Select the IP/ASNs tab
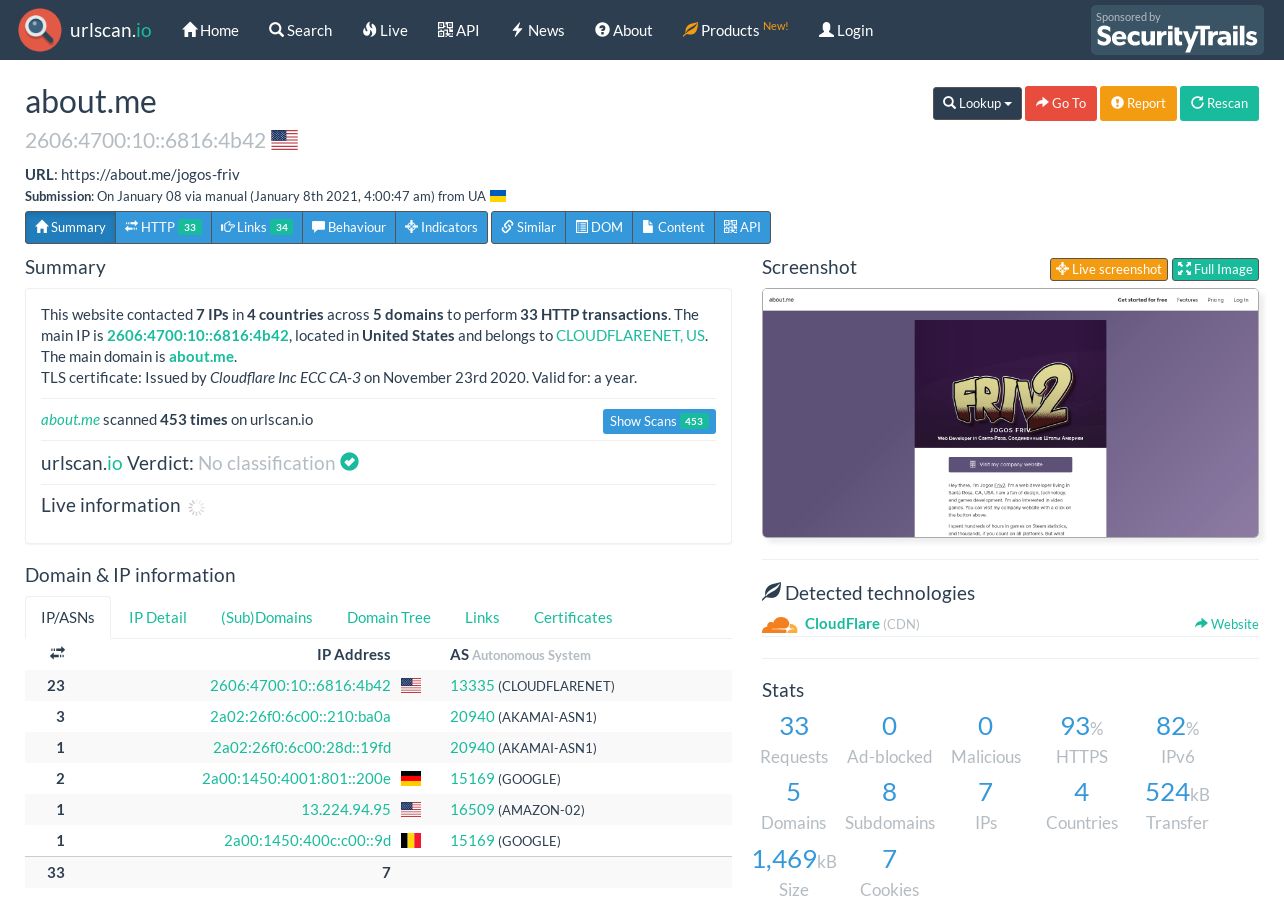The width and height of the screenshot is (1284, 910). pos(68,617)
